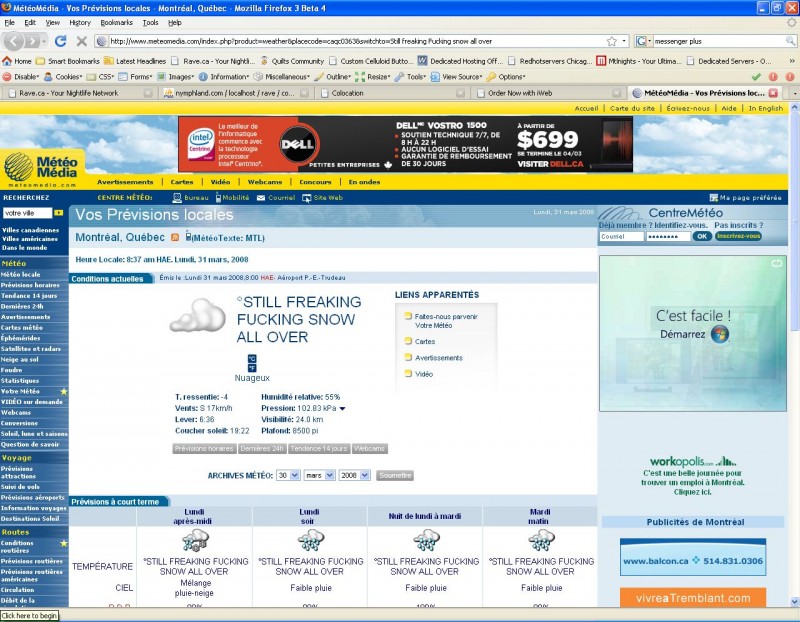Switch temperature units to °C

252,358
